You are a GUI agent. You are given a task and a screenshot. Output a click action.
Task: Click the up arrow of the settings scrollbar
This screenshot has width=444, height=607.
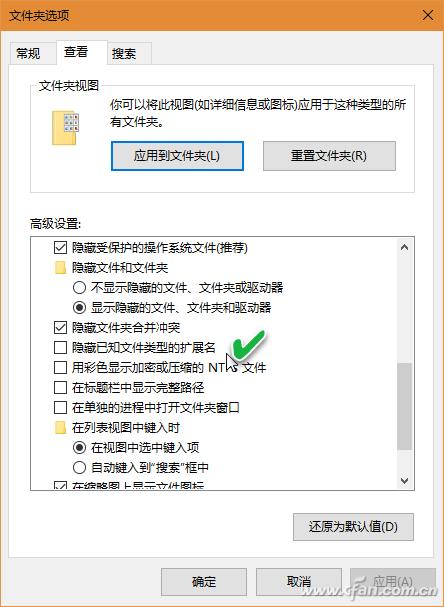pos(405,247)
